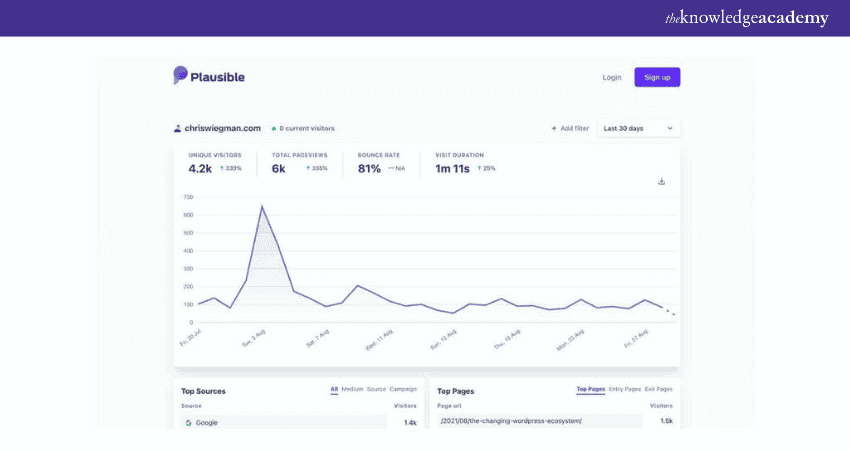The height and width of the screenshot is (450, 850).
Task: Switch to the Campaign sources tab
Action: pyautogui.click(x=403, y=389)
